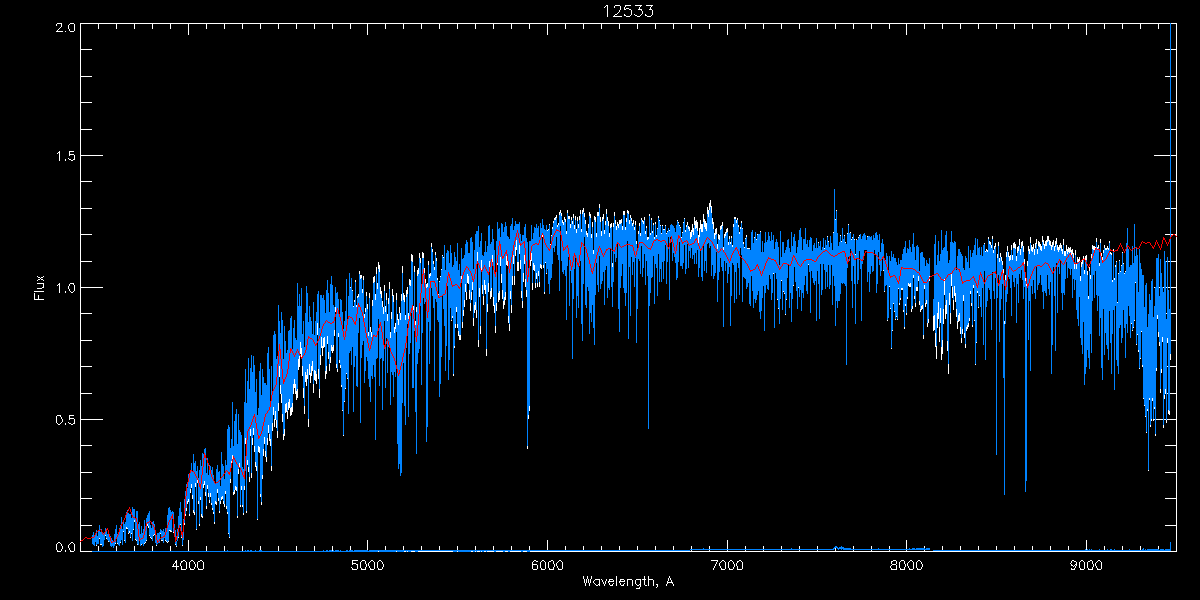The height and width of the screenshot is (600, 1200).
Task: Select the 9000 wavelength tick label
Action: point(1086,565)
